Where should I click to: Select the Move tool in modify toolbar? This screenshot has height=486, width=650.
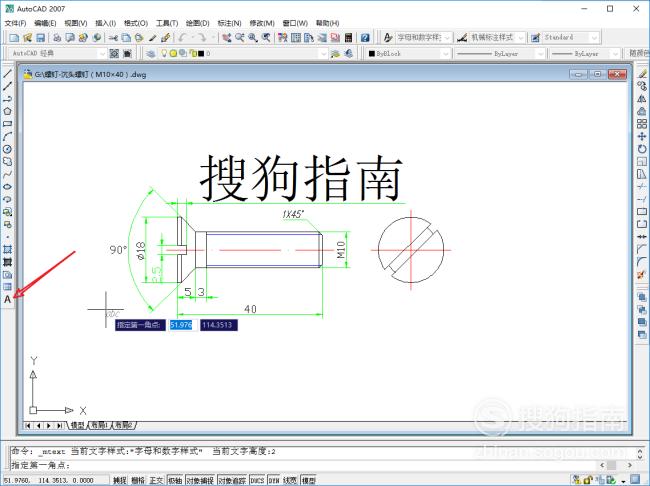[642, 136]
